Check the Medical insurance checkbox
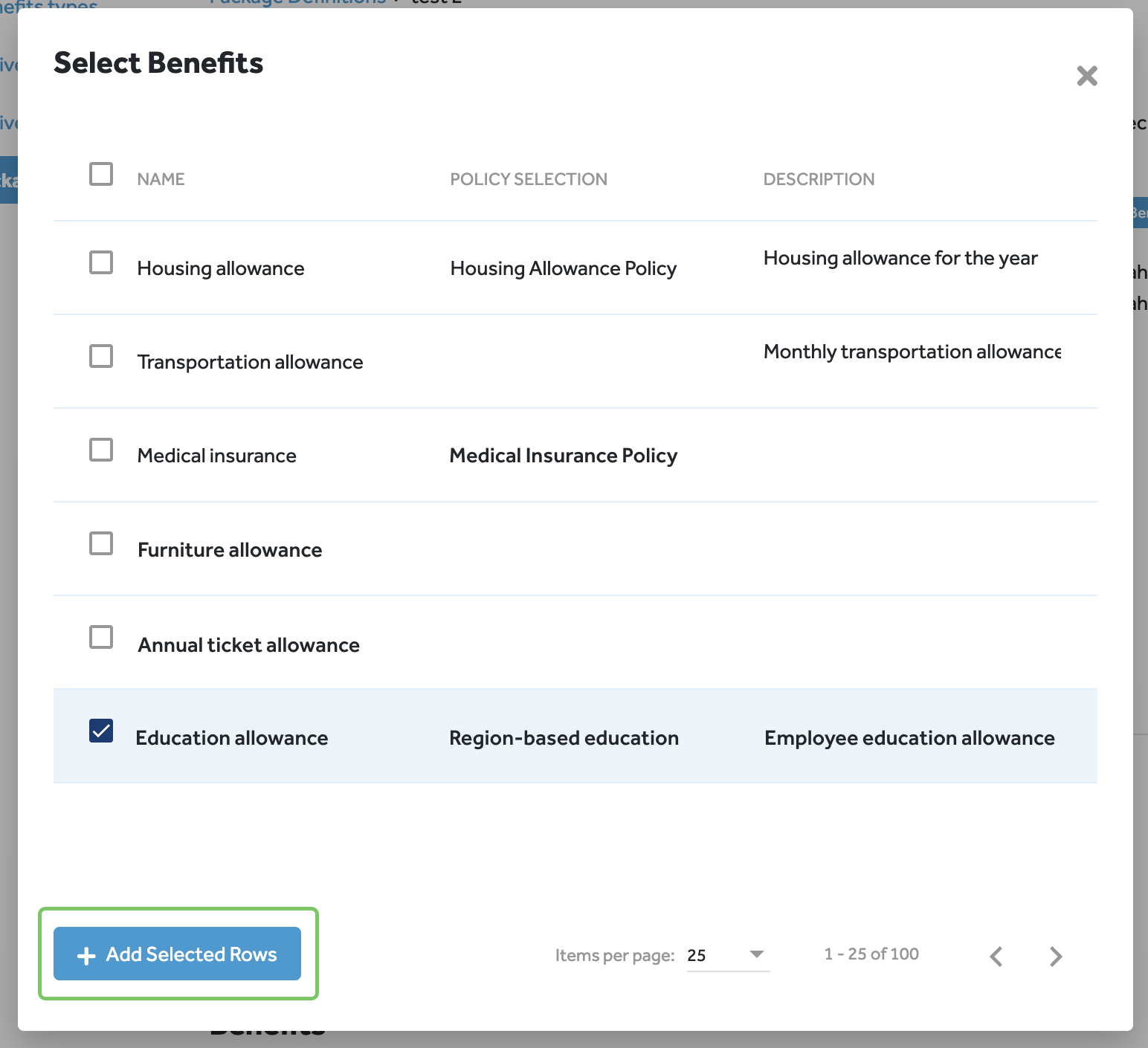 [x=101, y=450]
